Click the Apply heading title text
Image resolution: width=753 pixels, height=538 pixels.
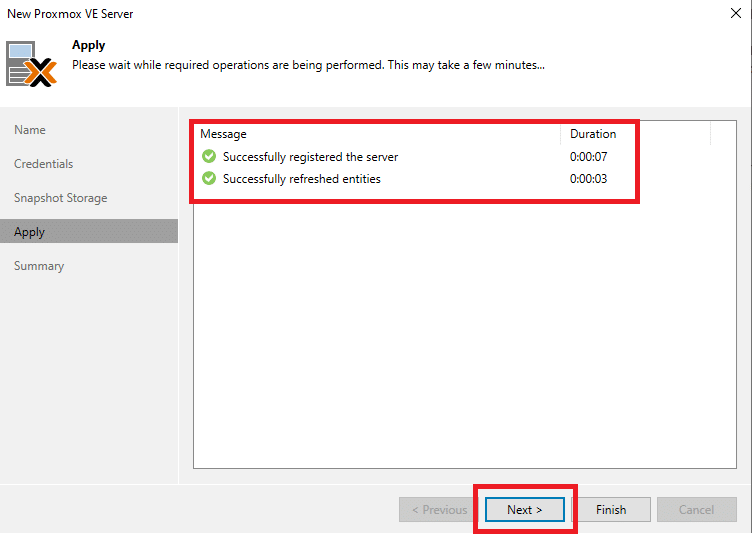coord(88,46)
